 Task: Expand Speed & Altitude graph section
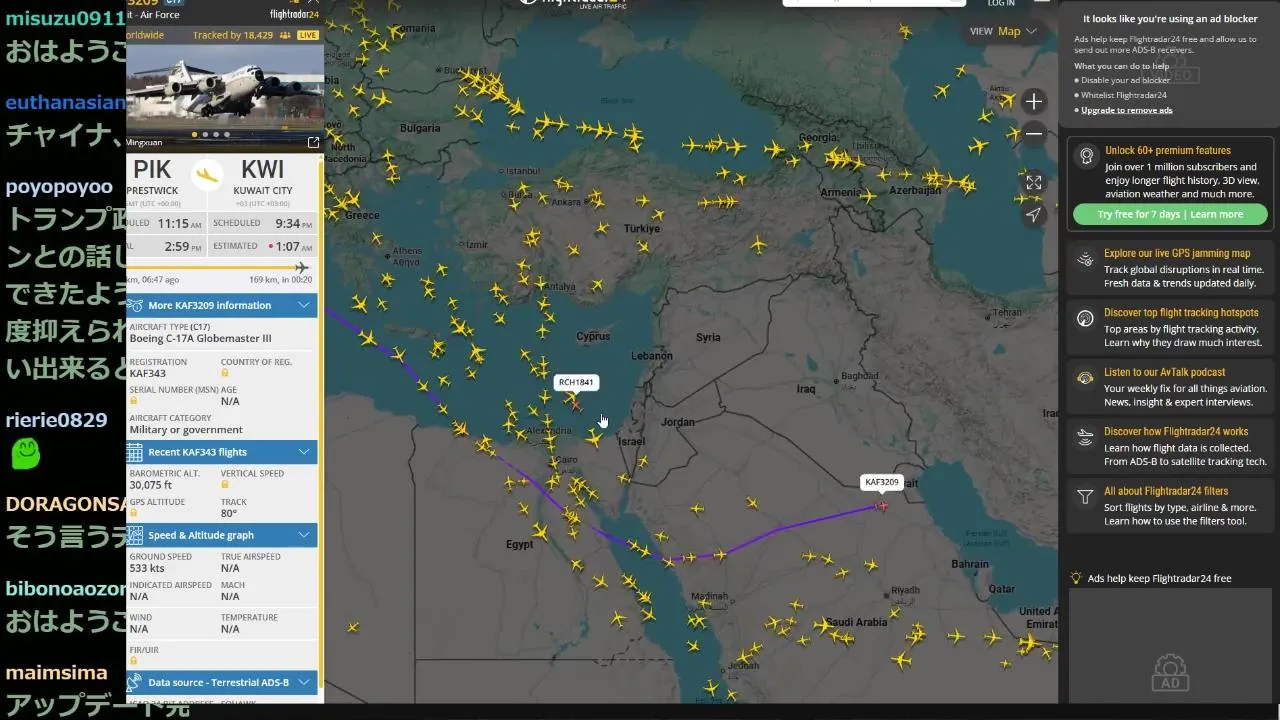[x=222, y=535]
